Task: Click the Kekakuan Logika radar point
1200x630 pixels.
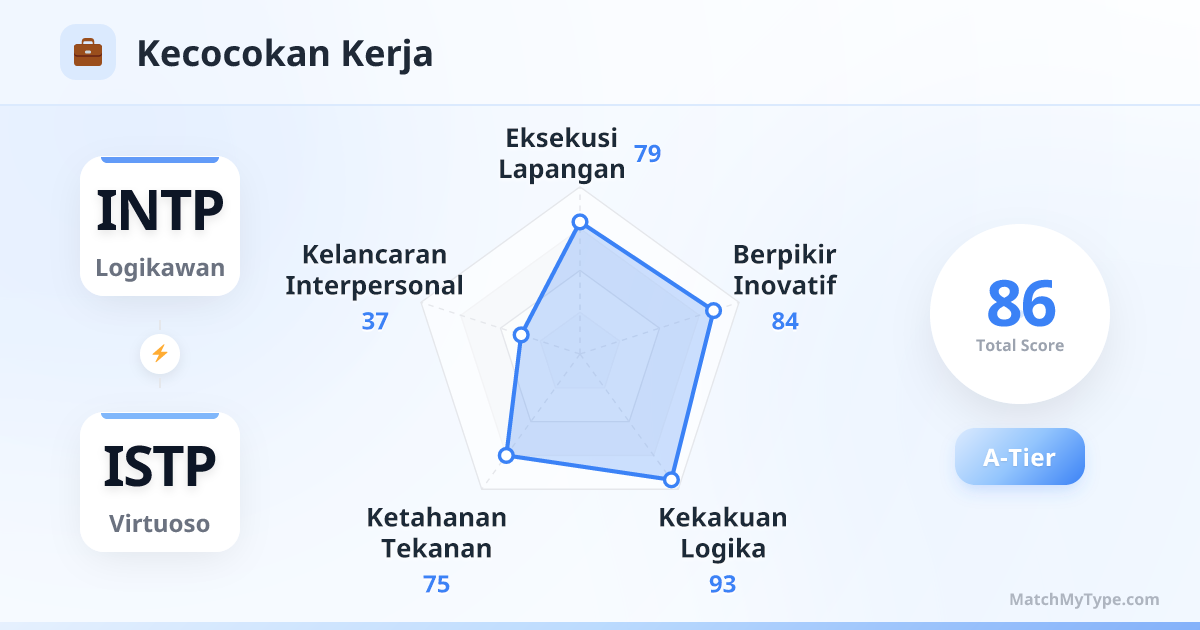Action: (x=671, y=480)
